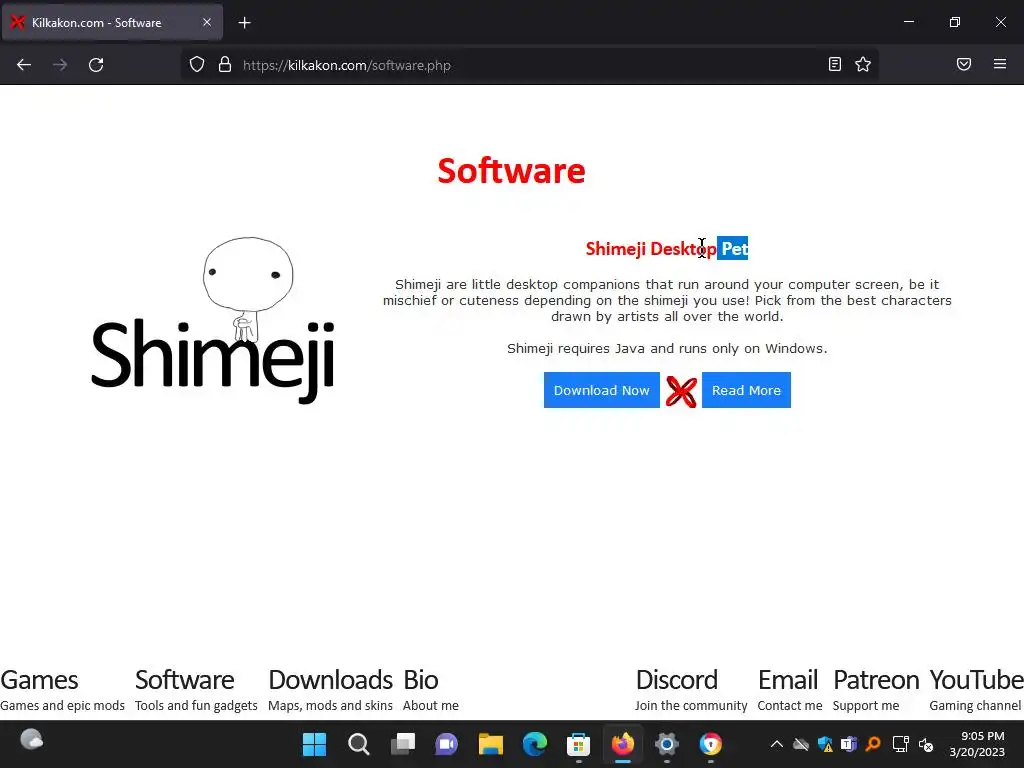Close the Kilkakon.com - Software tab
Viewport: 1024px width, 768px height.
[206, 22]
